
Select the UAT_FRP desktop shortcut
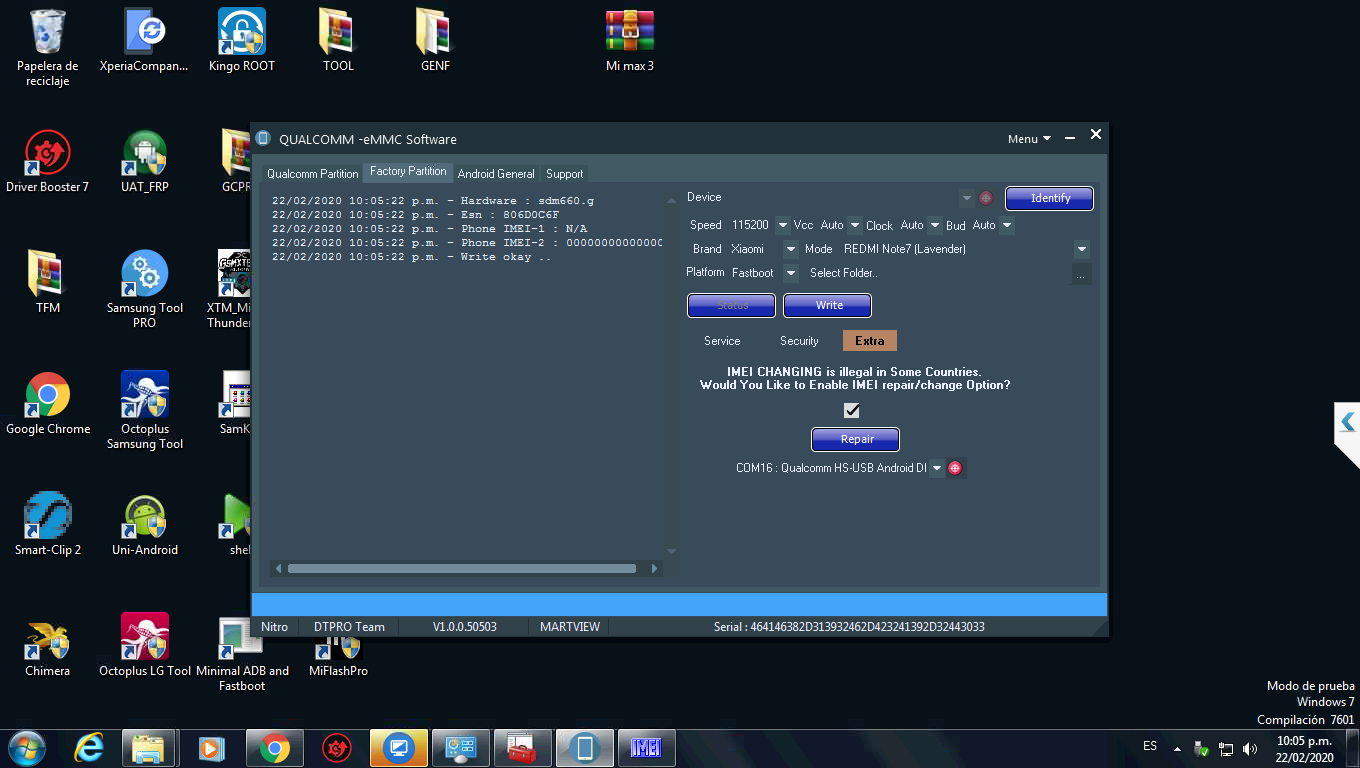(x=145, y=162)
